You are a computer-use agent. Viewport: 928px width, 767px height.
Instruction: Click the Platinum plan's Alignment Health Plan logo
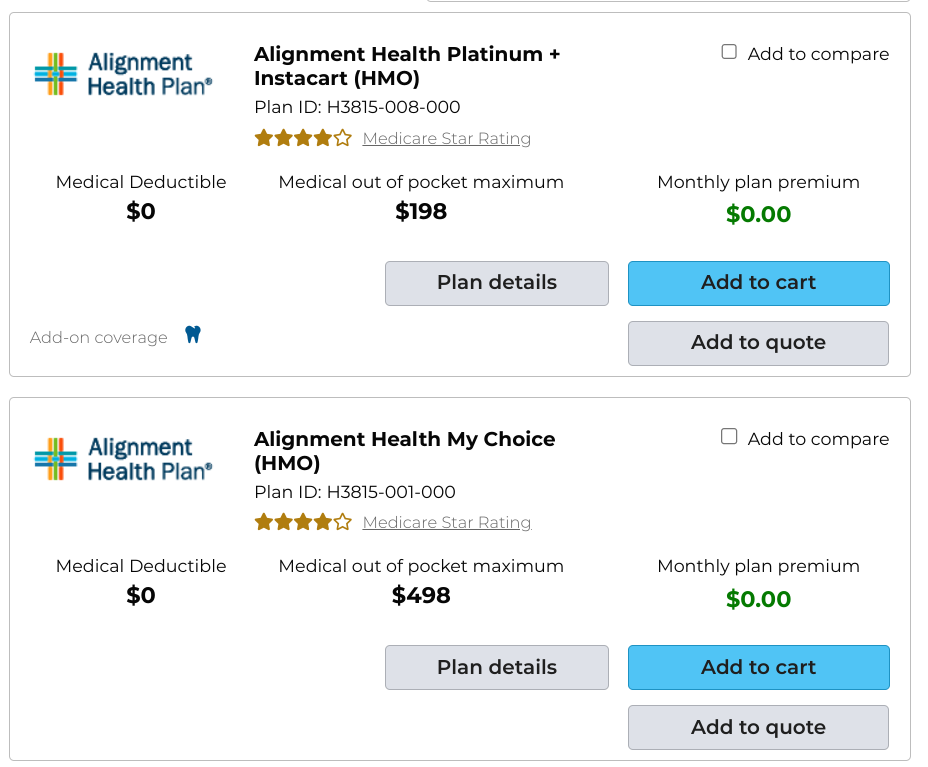123,74
